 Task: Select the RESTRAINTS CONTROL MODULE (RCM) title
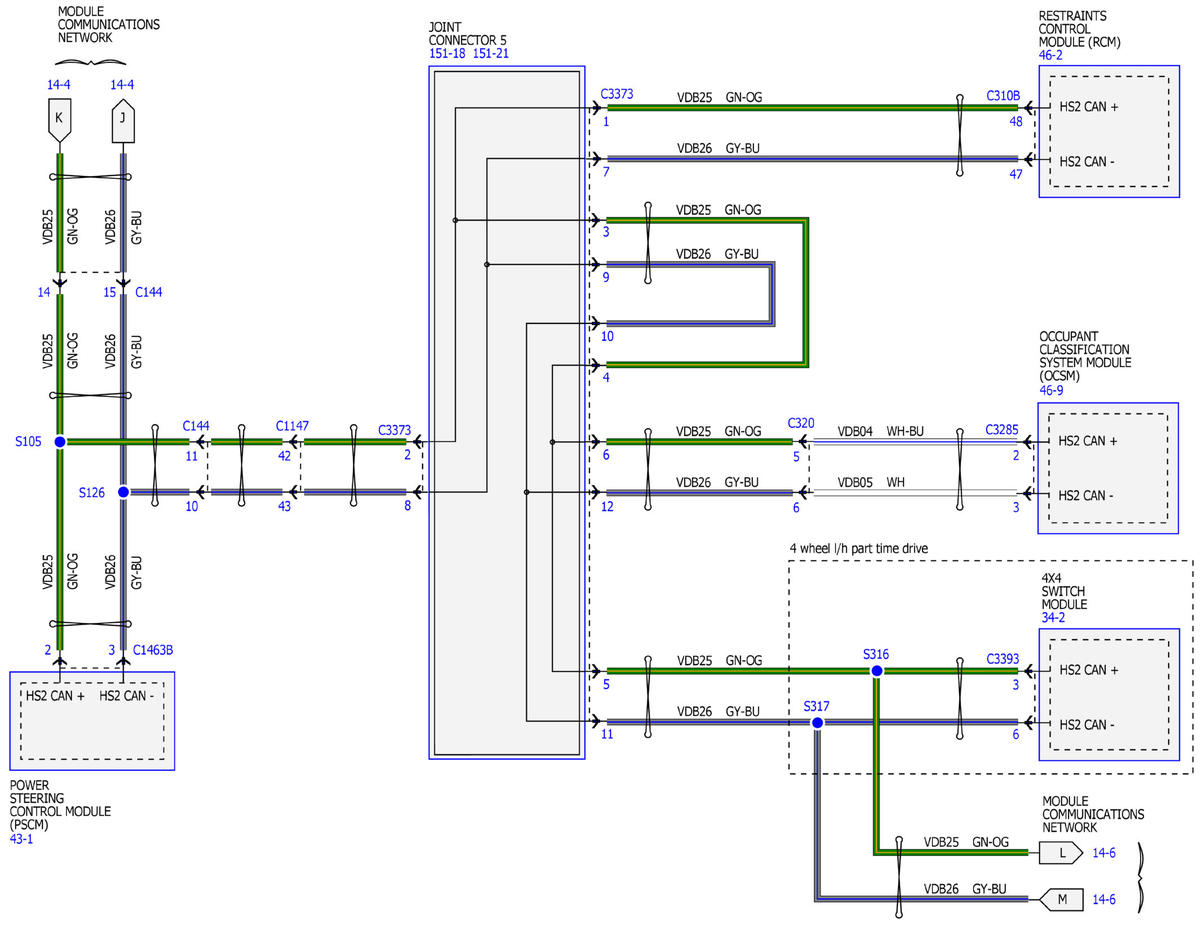pos(1080,29)
